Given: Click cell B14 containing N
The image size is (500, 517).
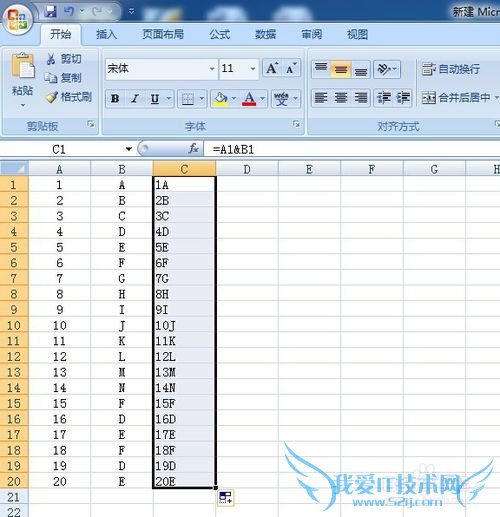Looking at the screenshot, I should point(122,388).
